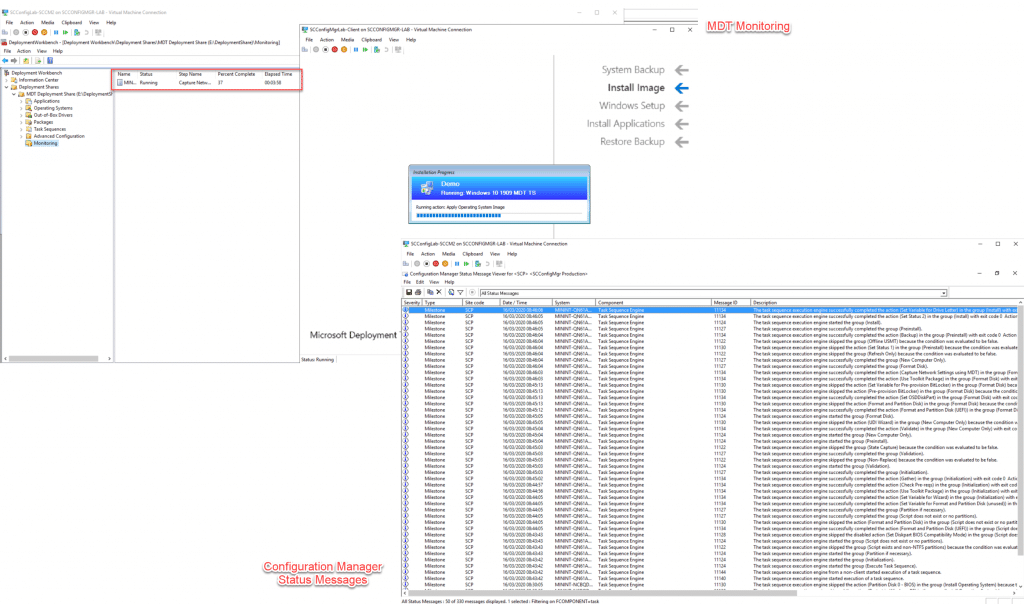Open Deployment Workbench help via the blue icon

coord(49,61)
